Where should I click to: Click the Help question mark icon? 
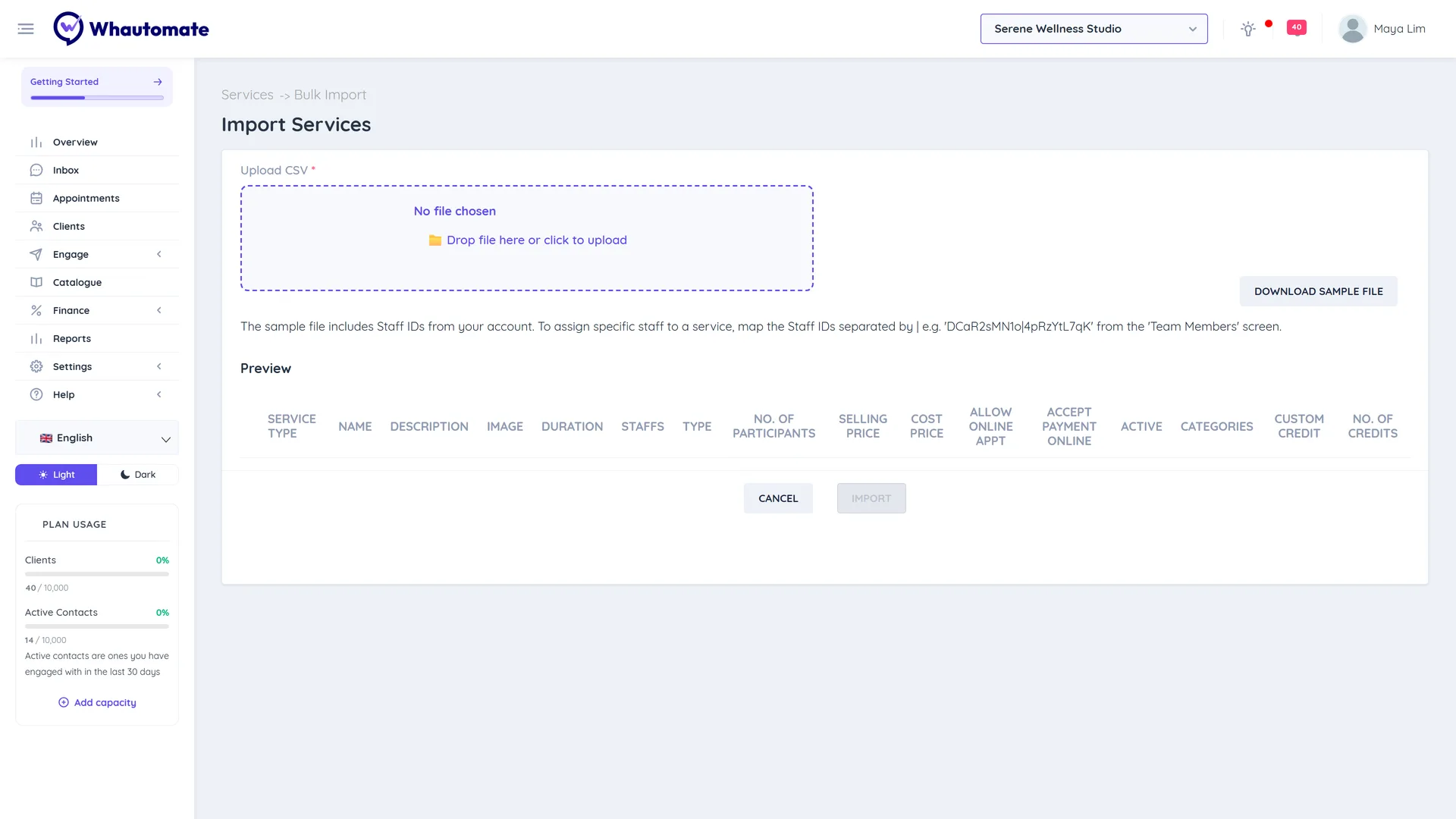36,395
